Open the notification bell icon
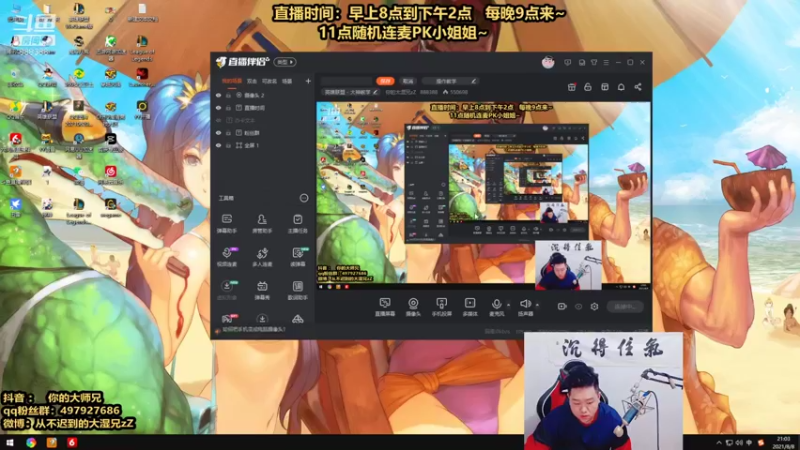The image size is (800, 450). 621,87
